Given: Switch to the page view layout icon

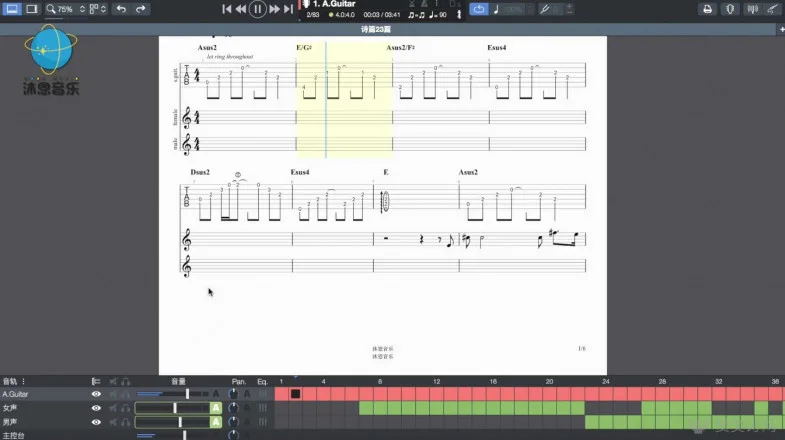Looking at the screenshot, I should tap(32, 9).
